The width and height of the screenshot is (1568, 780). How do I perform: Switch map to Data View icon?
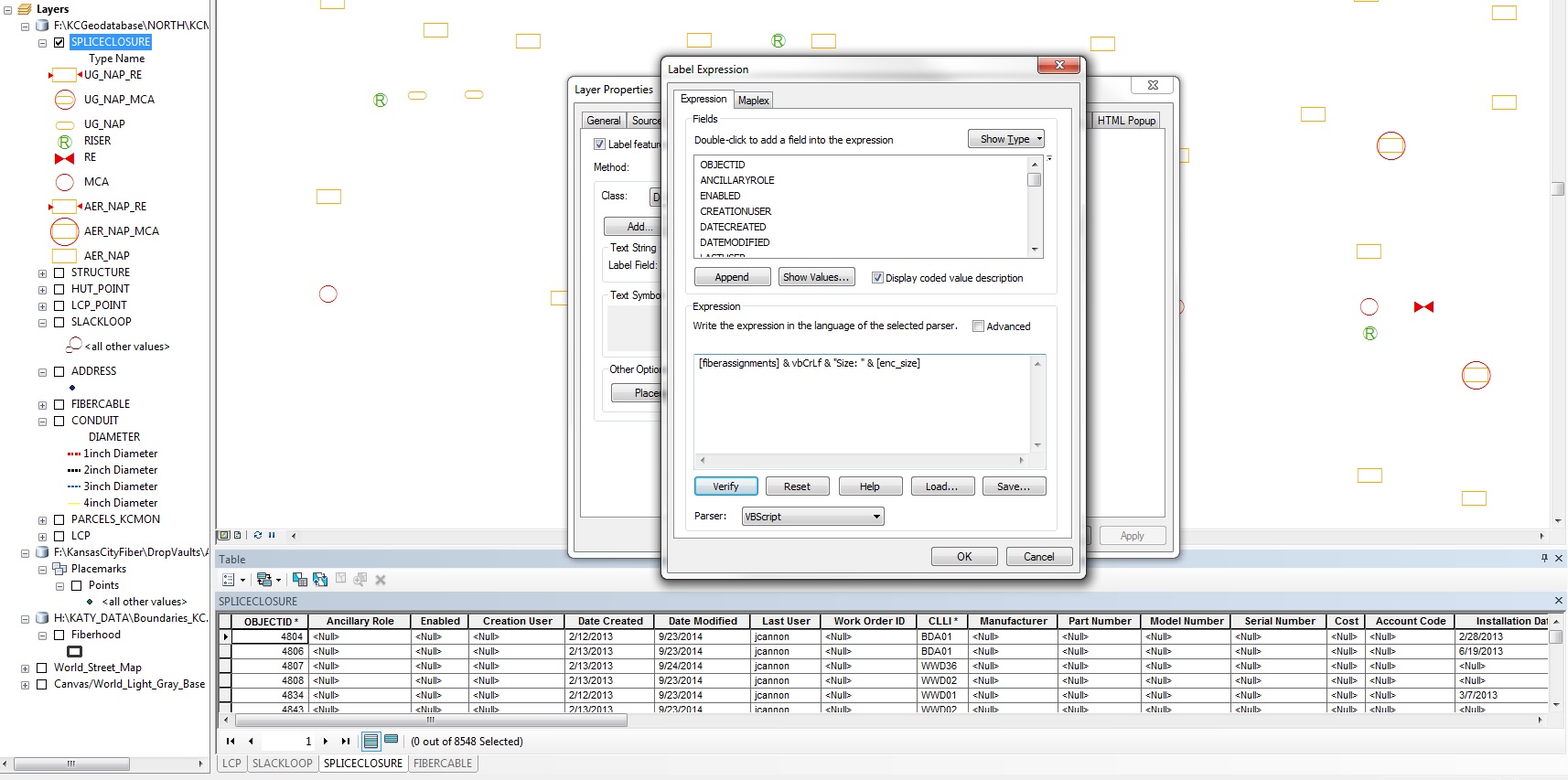click(223, 535)
